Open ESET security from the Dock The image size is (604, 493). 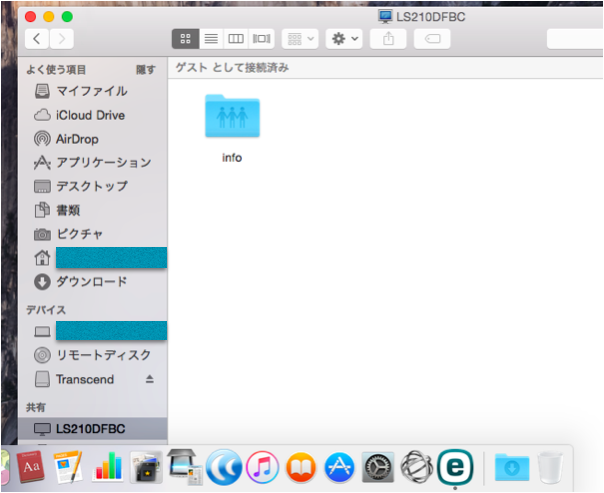(x=455, y=467)
